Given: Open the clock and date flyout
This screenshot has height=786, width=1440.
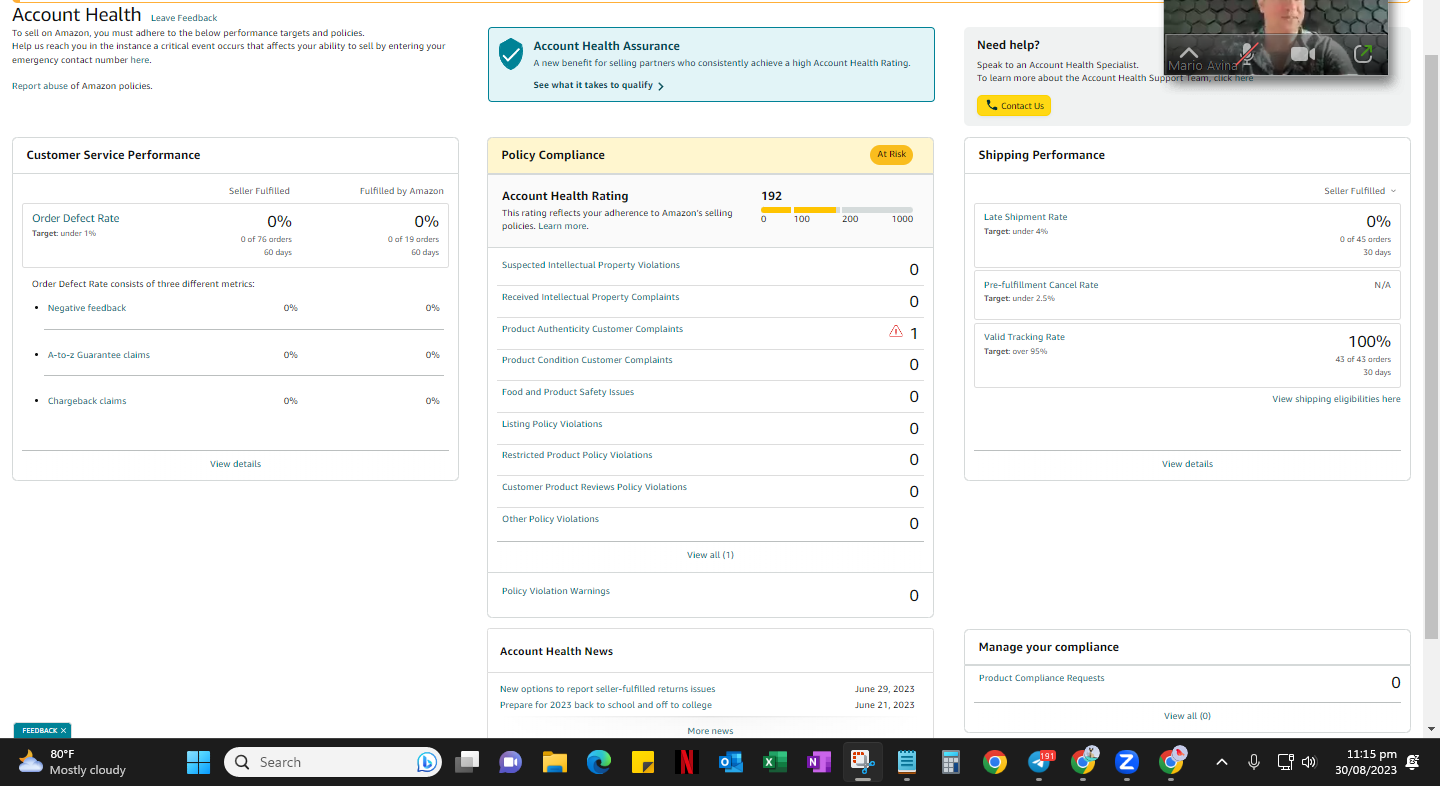Looking at the screenshot, I should tap(1364, 762).
